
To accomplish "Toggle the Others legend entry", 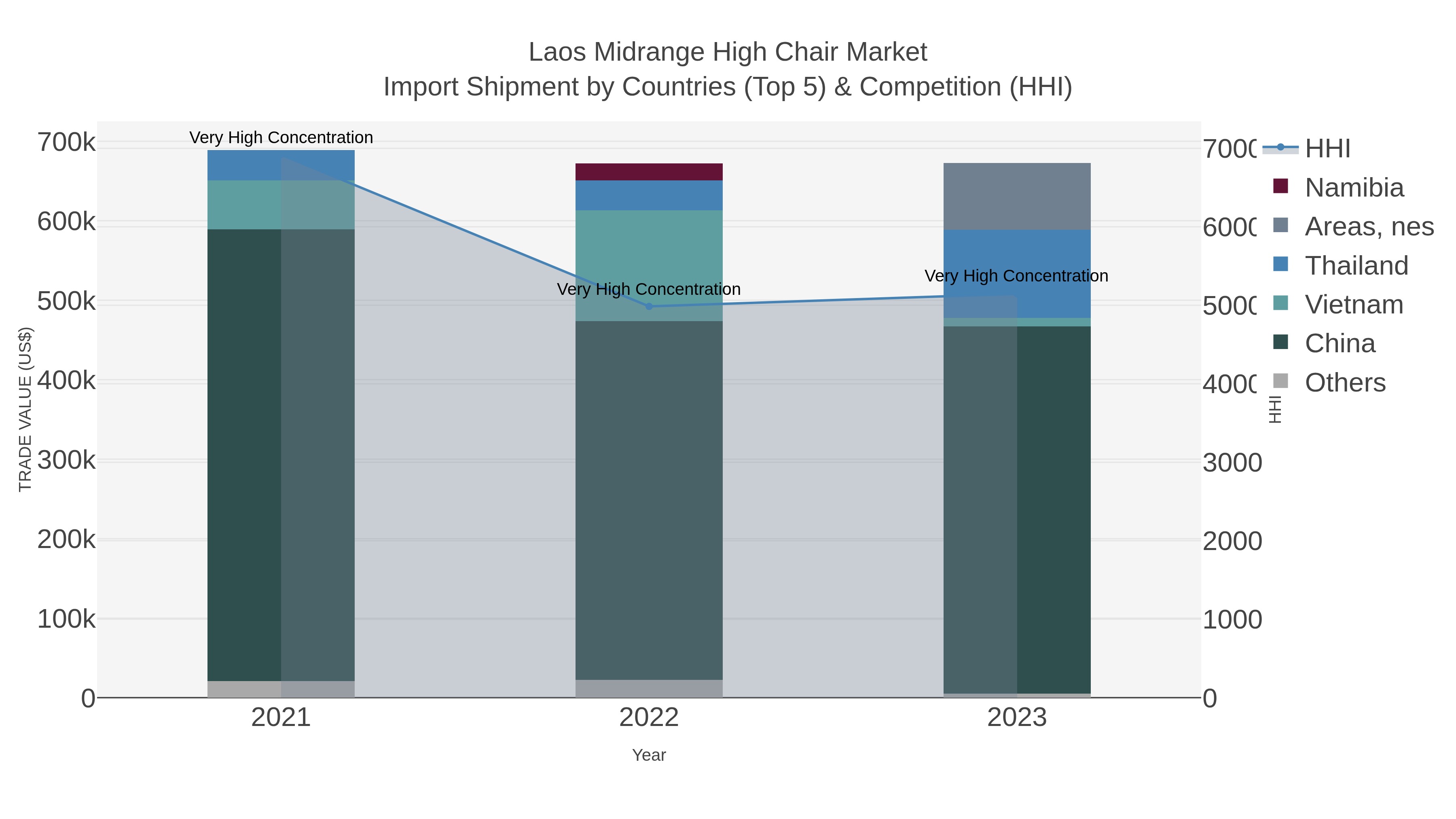I will pyautogui.click(x=1329, y=382).
